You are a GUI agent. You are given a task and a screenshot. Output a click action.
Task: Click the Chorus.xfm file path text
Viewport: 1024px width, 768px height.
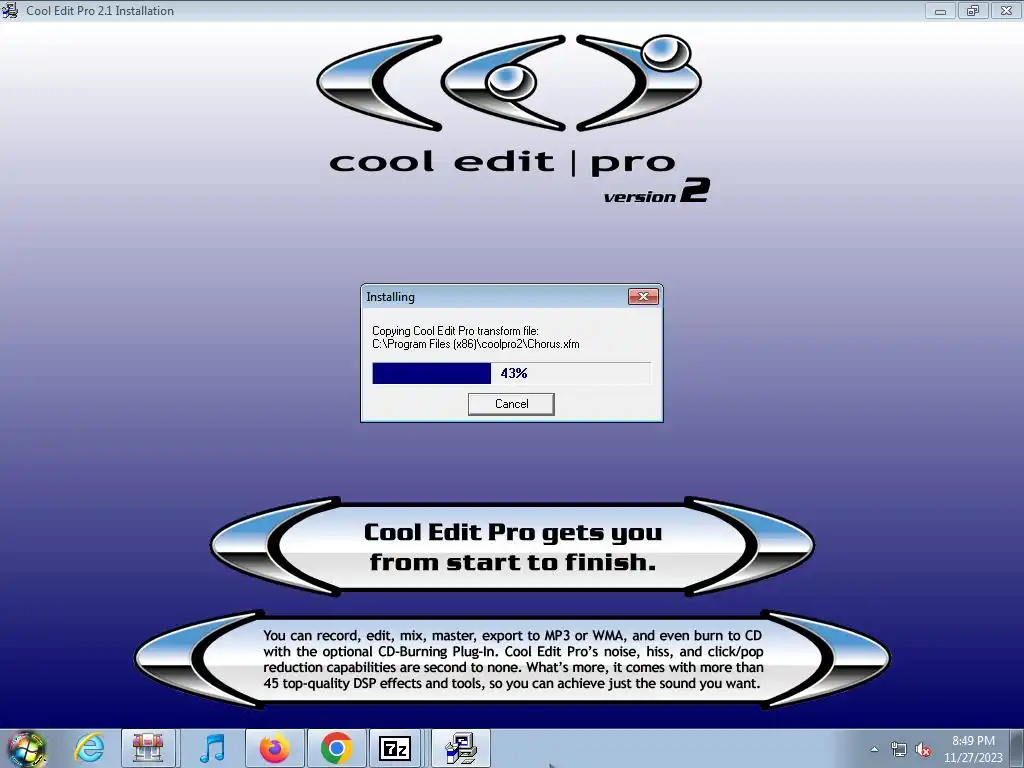pyautogui.click(x=475, y=344)
